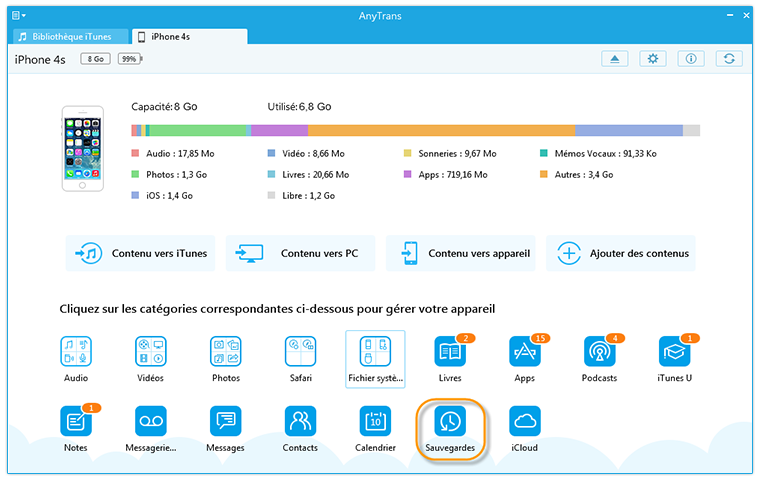Screen dimensions: 760x481
Task: Click Ajouter des contenus button
Action: click(x=621, y=253)
